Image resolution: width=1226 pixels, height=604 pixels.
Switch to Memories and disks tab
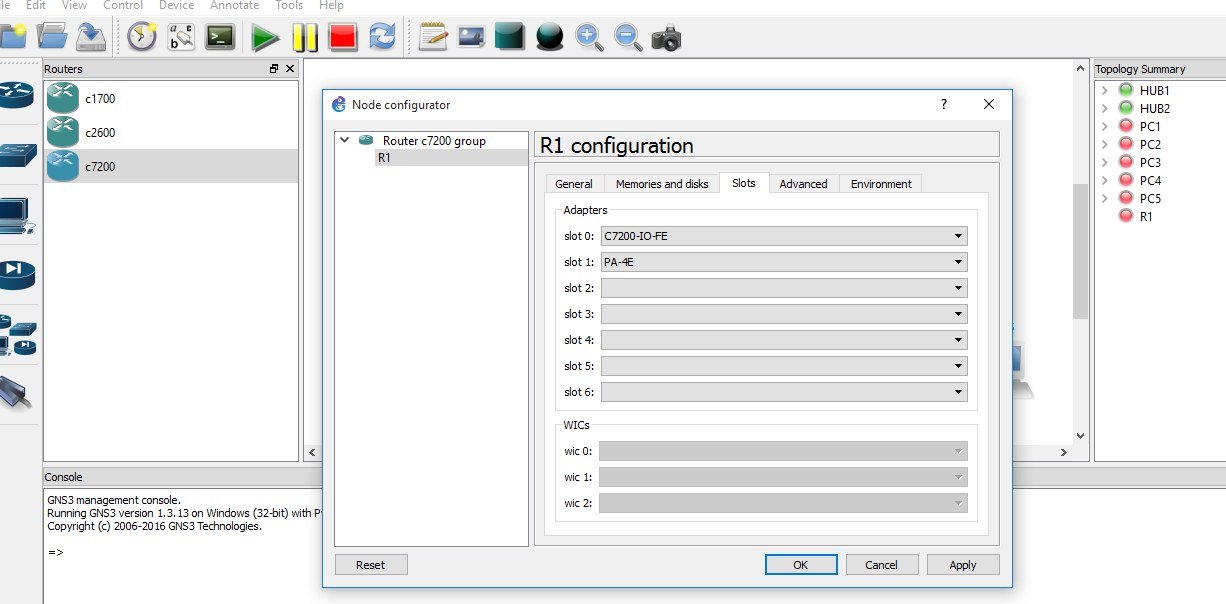[x=662, y=184]
